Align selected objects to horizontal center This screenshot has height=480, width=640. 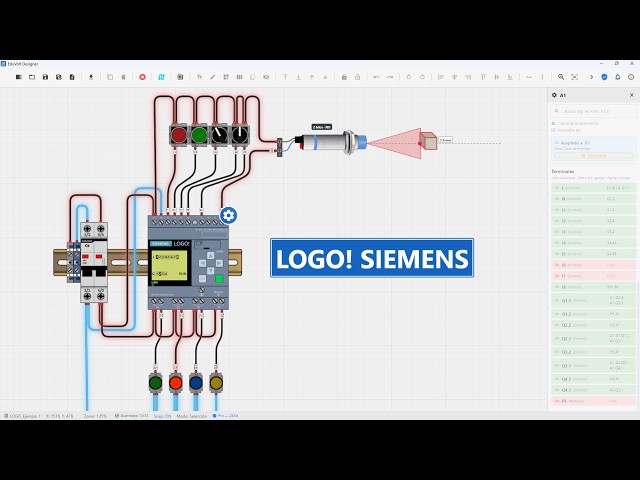454,77
